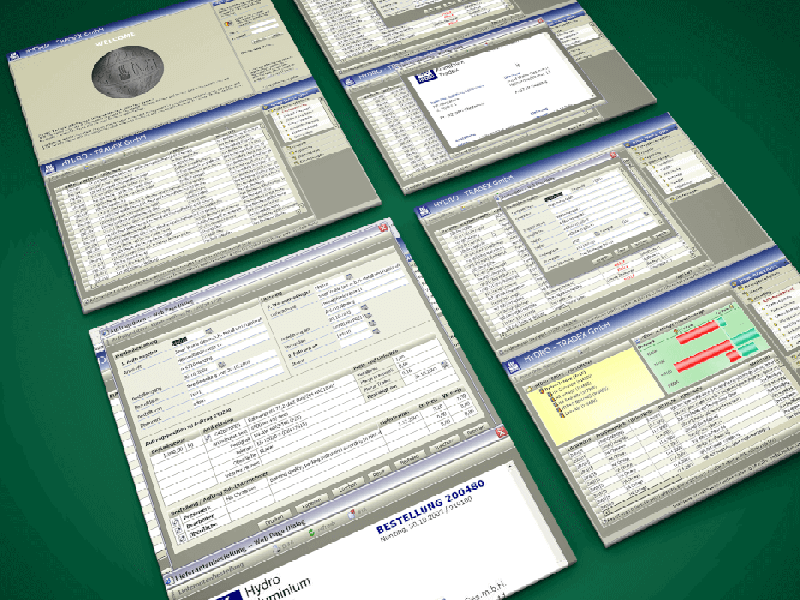Click the Hydro logo in the top-right document preview
The width and height of the screenshot is (800, 600).
(x=426, y=77)
